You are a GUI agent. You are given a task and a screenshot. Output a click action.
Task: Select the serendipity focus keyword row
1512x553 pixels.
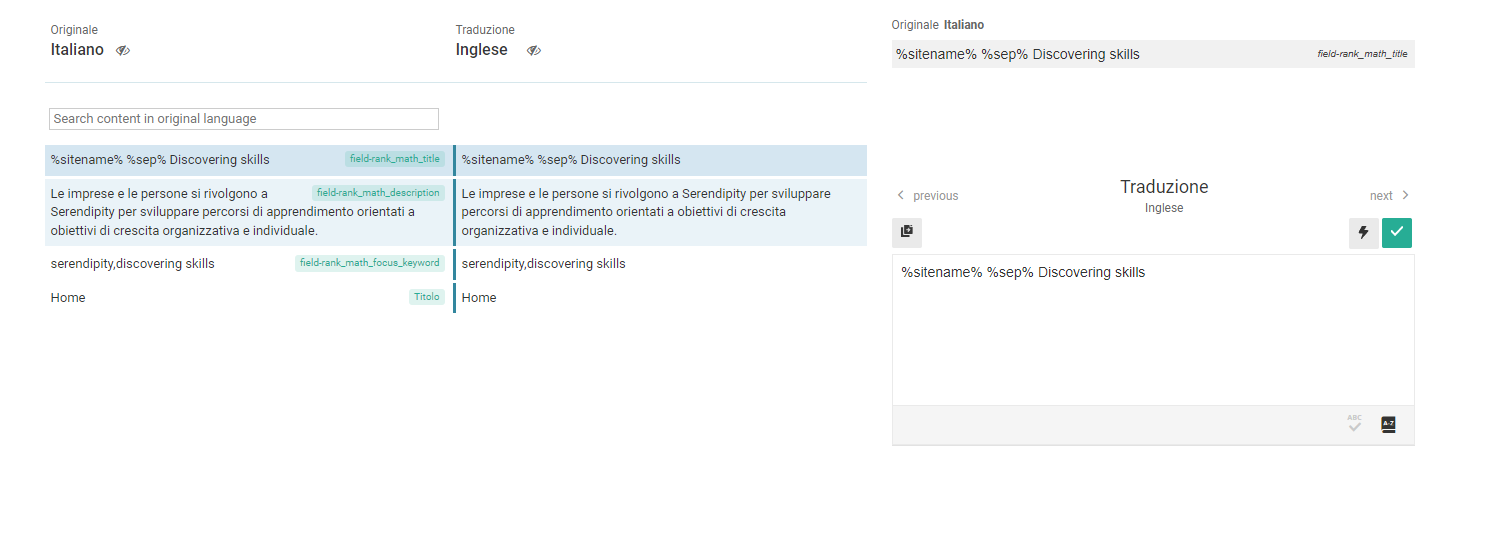click(x=455, y=264)
